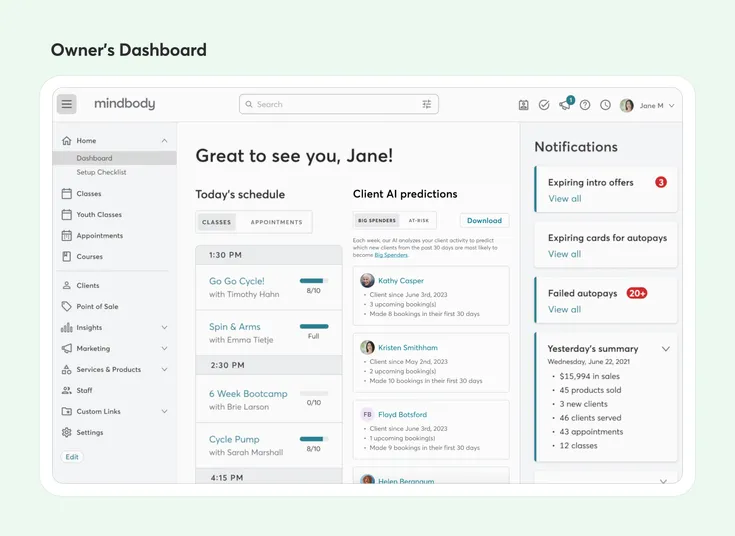Viewport: 735px width, 536px height.
Task: Open Setup Checklist in the sidebar
Action: (101, 172)
